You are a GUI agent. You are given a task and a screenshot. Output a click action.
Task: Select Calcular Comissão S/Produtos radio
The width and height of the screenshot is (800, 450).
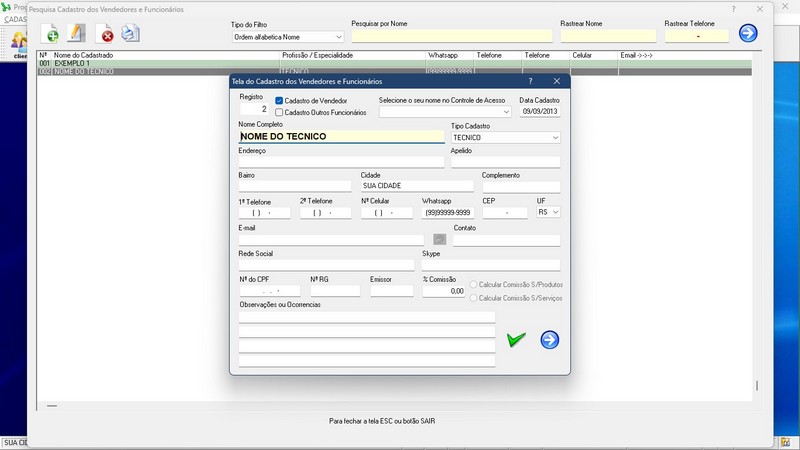click(x=473, y=285)
